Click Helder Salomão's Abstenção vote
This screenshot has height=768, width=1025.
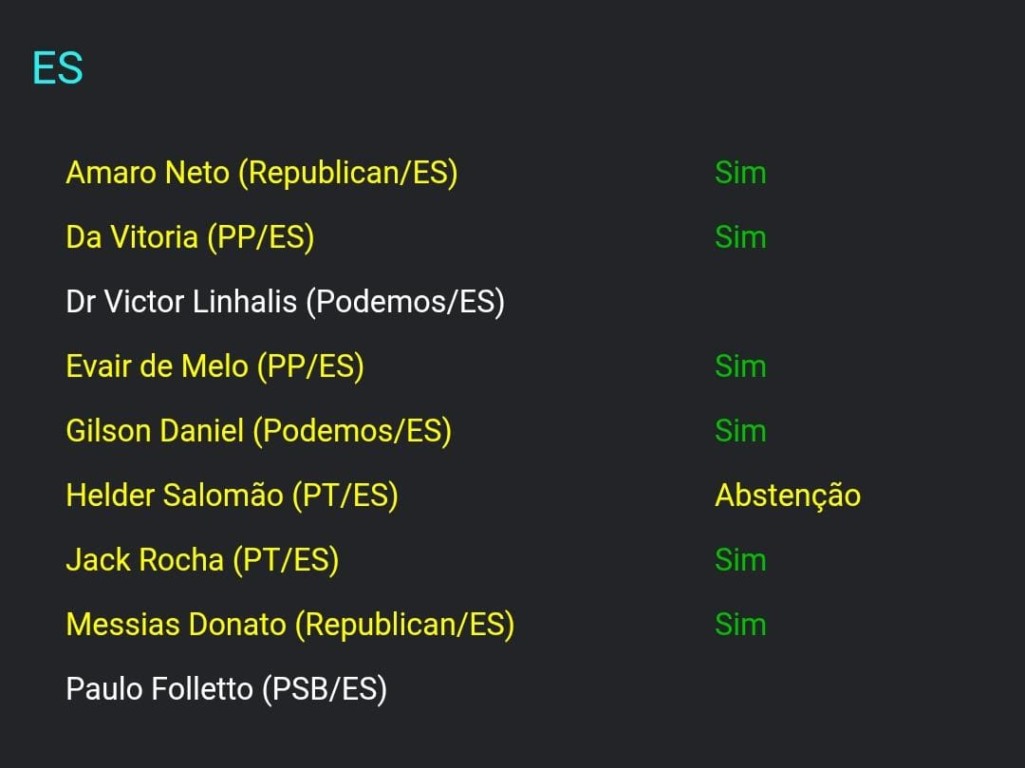tap(788, 495)
